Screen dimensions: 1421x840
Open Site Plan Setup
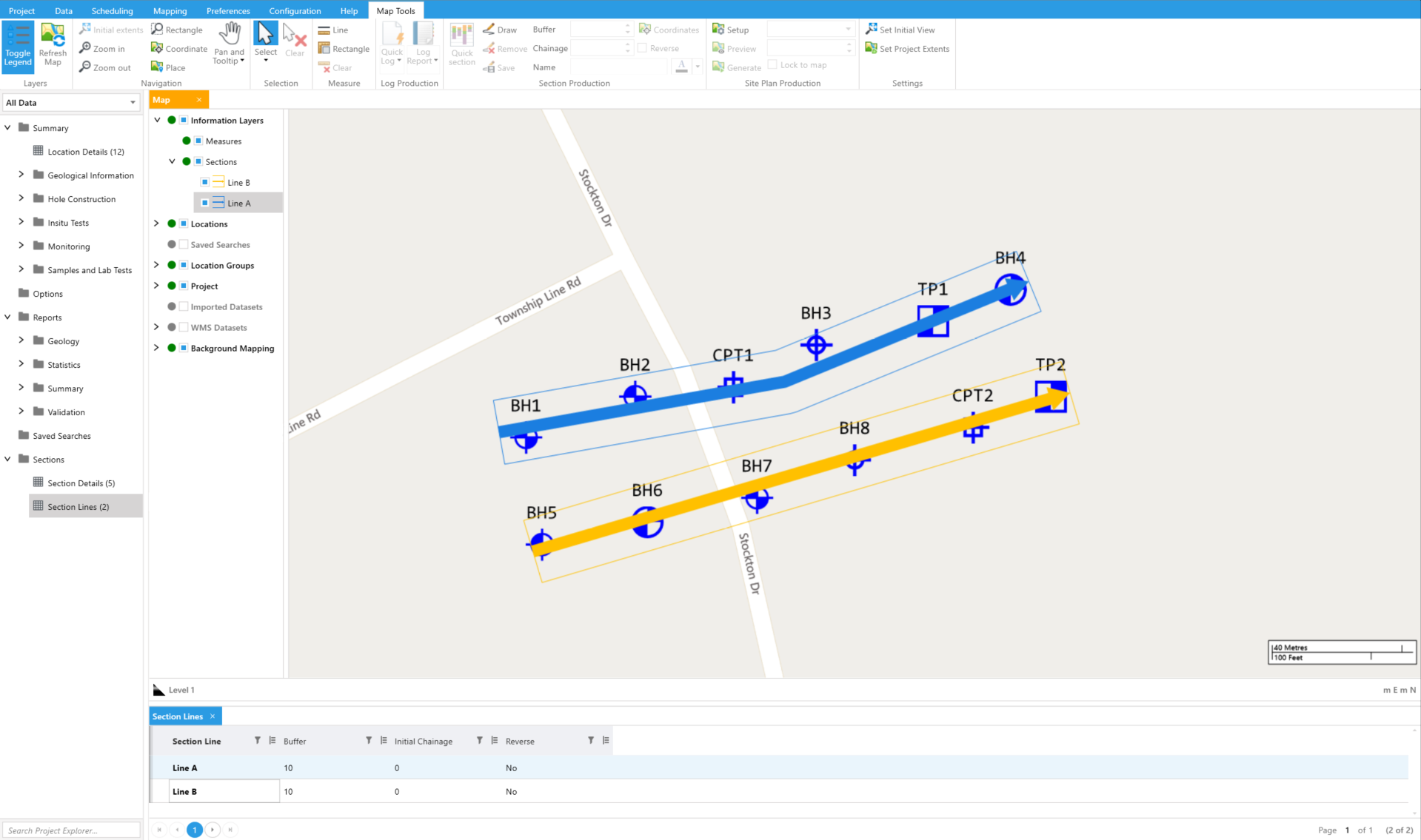coord(731,30)
